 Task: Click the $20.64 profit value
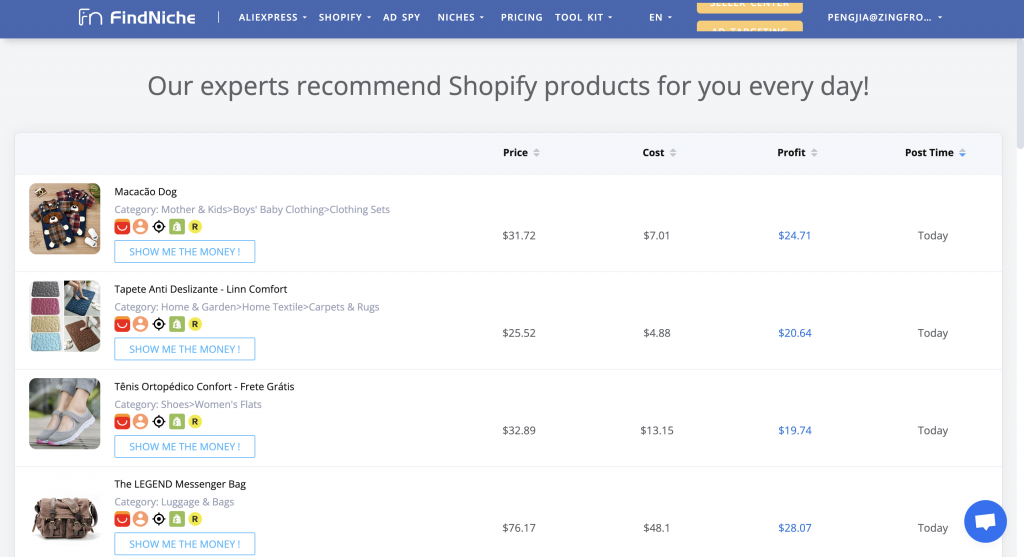coord(795,333)
